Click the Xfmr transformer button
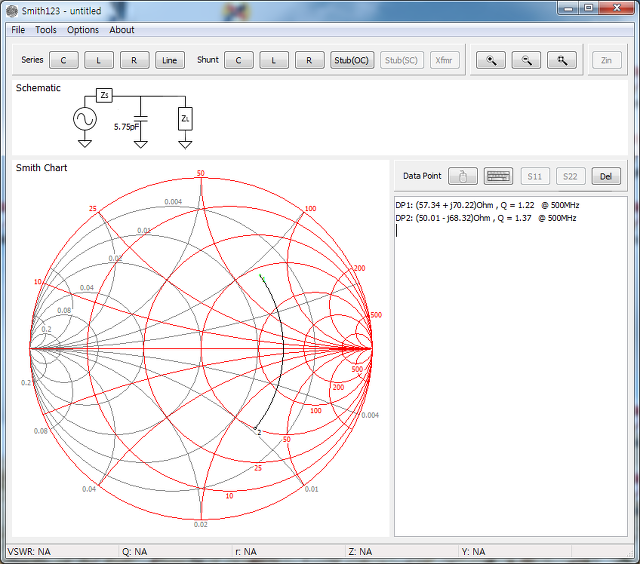Viewport: 640px width, 564px height. point(444,60)
